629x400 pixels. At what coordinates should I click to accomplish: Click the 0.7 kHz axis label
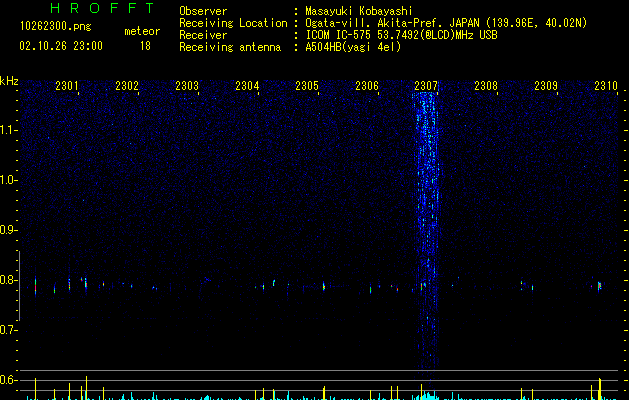(8, 330)
